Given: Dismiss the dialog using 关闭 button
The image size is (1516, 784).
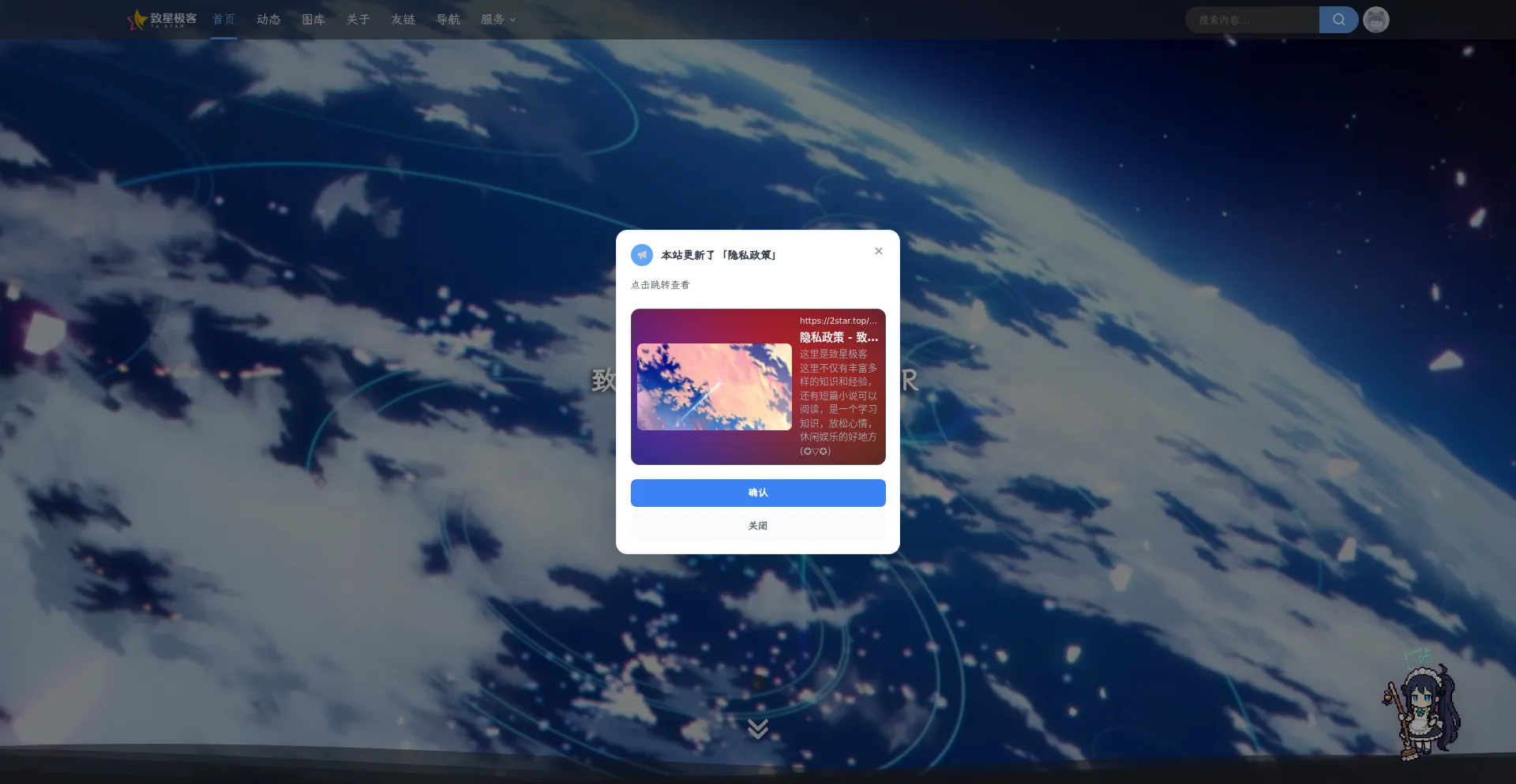Looking at the screenshot, I should tap(758, 526).
